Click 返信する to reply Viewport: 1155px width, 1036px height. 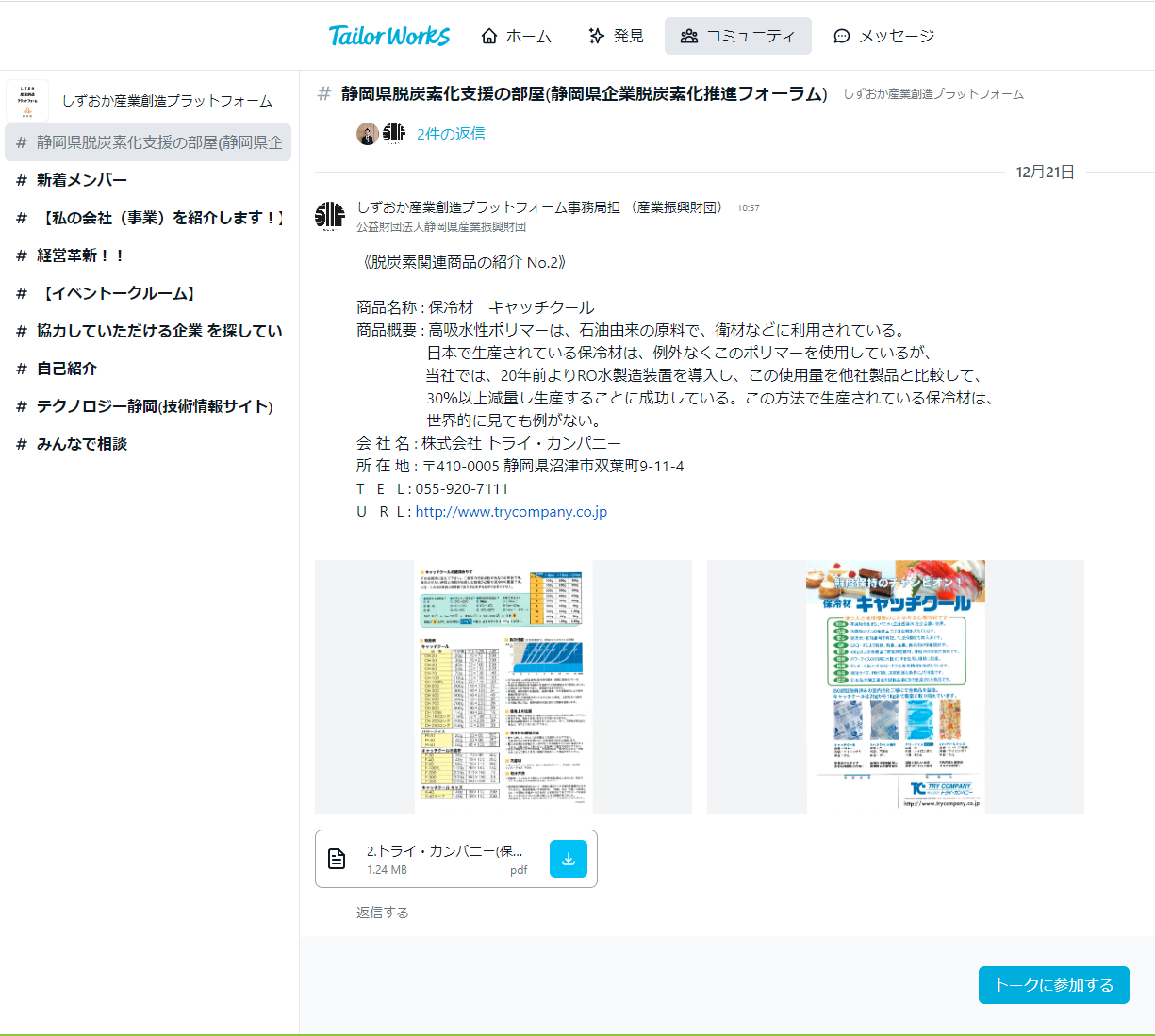pyautogui.click(x=383, y=913)
